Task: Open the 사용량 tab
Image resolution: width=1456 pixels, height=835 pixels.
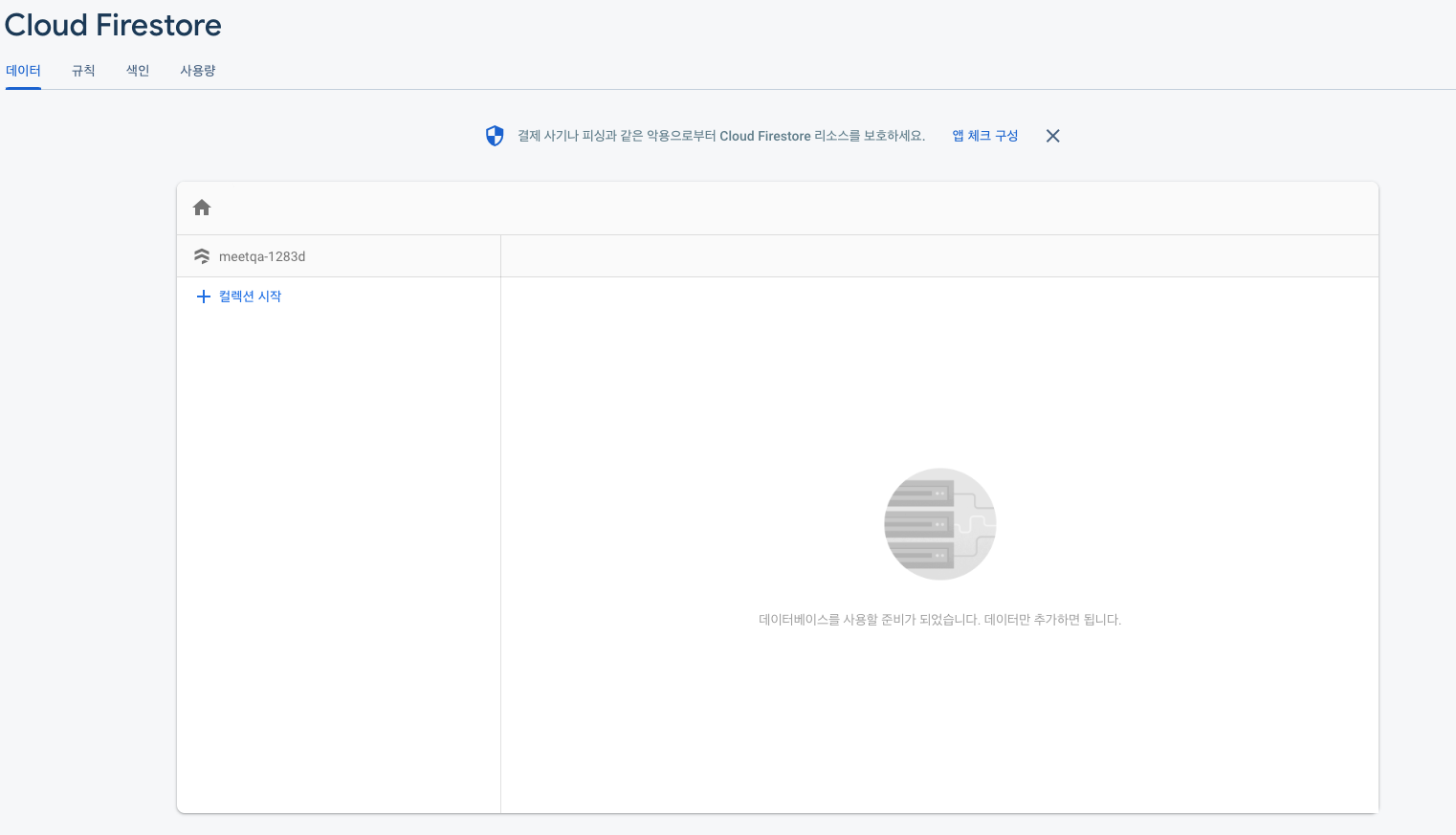Action: 198,71
